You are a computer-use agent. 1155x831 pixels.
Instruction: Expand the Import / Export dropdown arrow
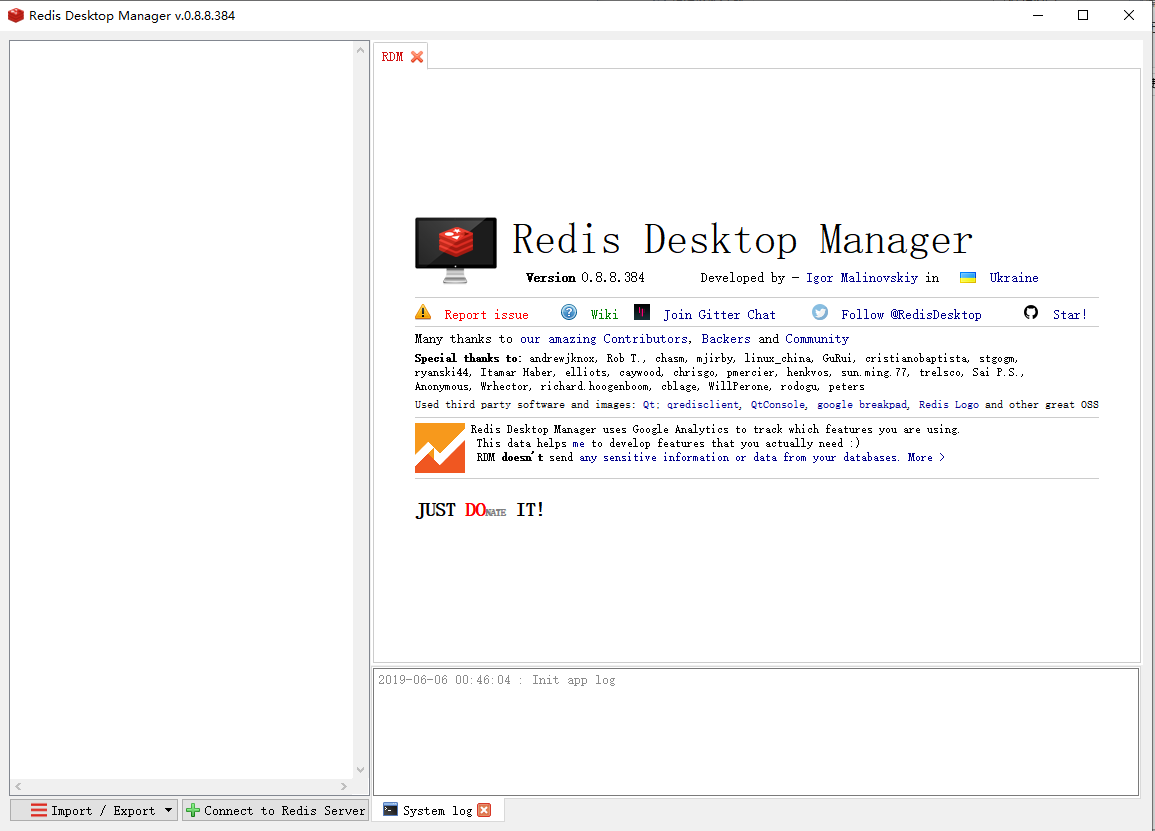coord(169,810)
